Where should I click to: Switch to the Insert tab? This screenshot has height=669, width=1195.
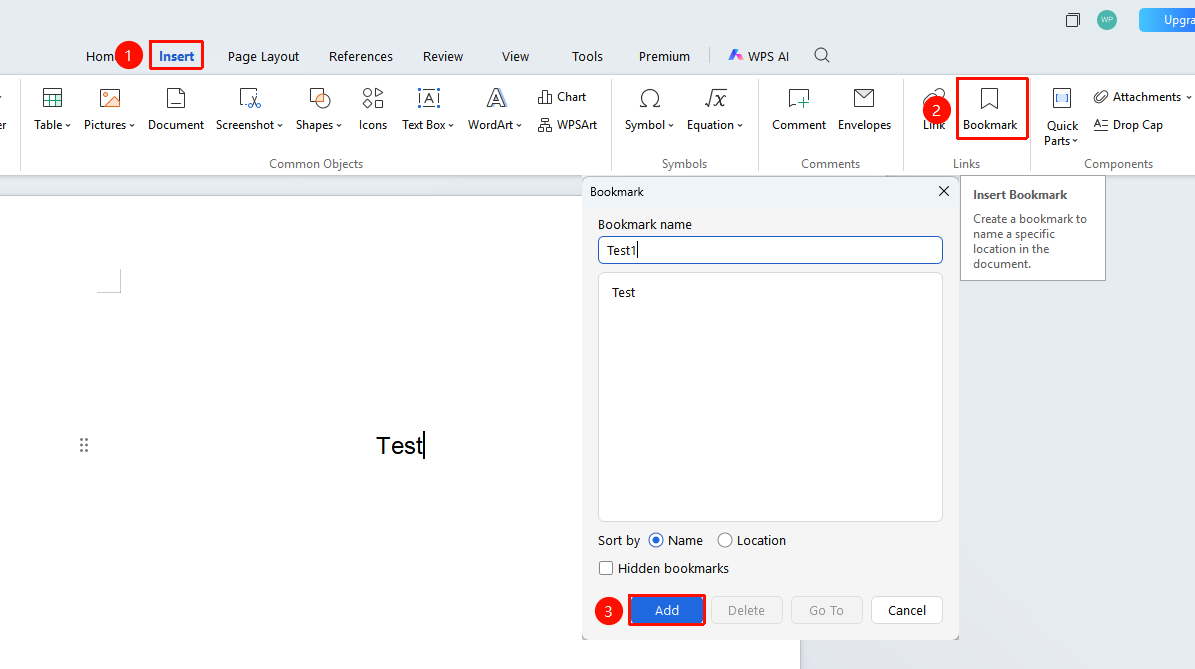pyautogui.click(x=176, y=56)
